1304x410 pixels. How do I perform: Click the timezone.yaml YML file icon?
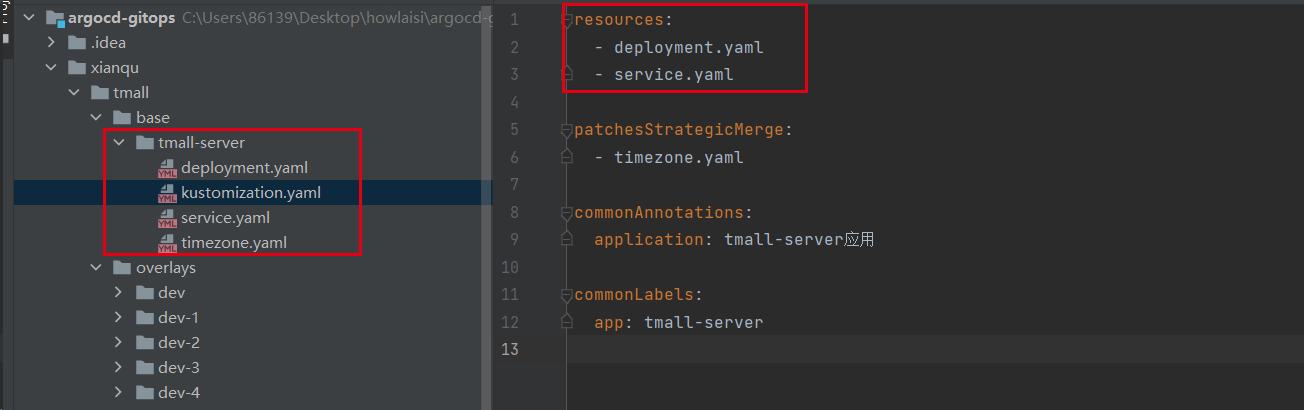167,243
